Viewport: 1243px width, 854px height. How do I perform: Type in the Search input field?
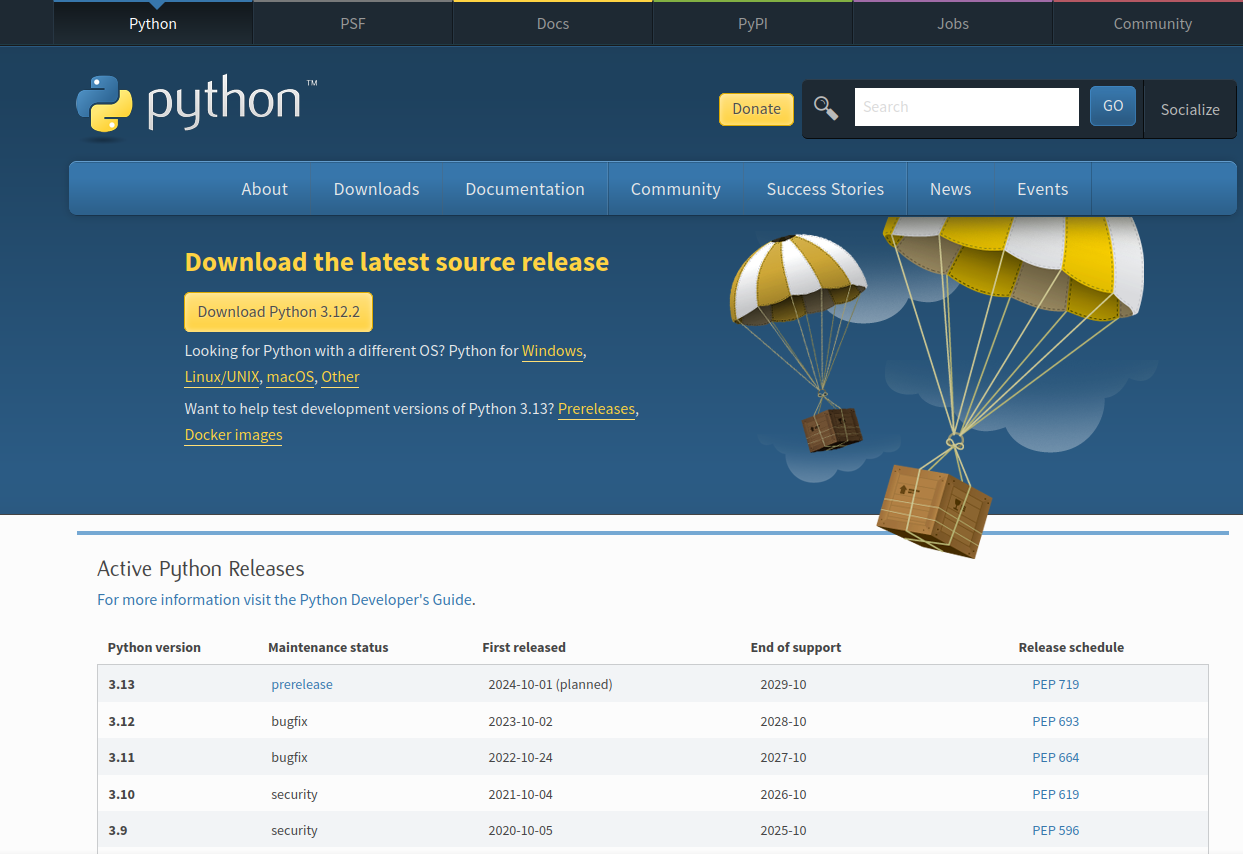[966, 107]
